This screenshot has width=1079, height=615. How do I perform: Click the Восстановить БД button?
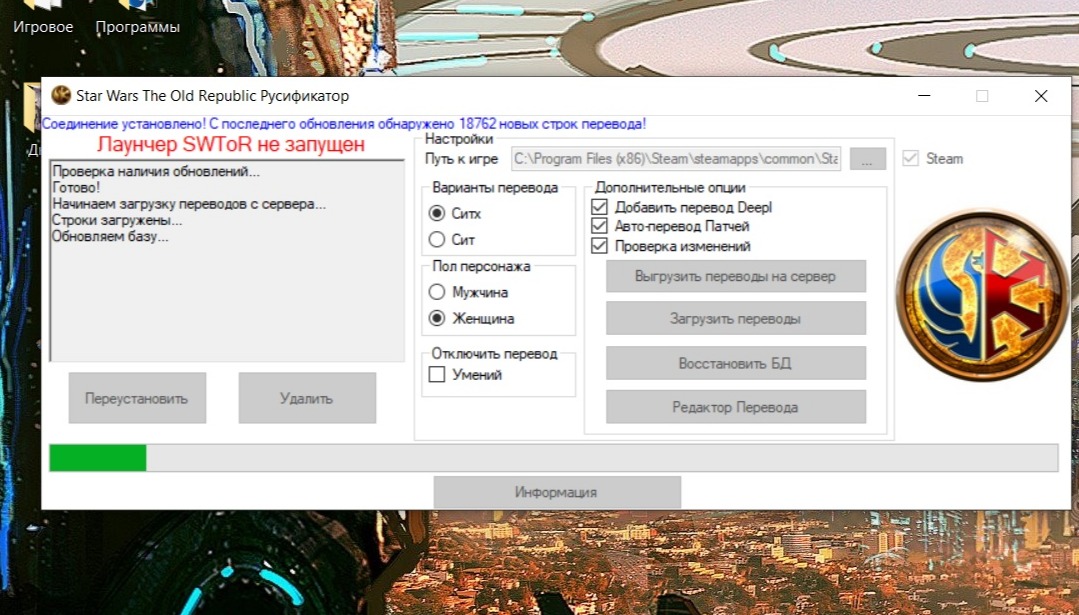[736, 363]
